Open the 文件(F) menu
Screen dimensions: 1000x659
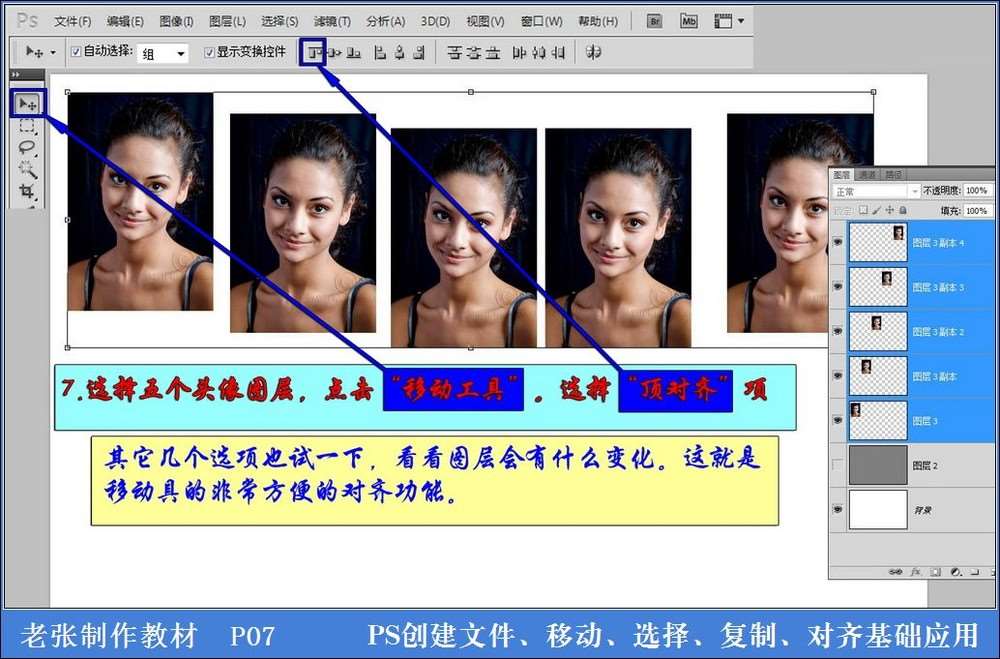73,21
